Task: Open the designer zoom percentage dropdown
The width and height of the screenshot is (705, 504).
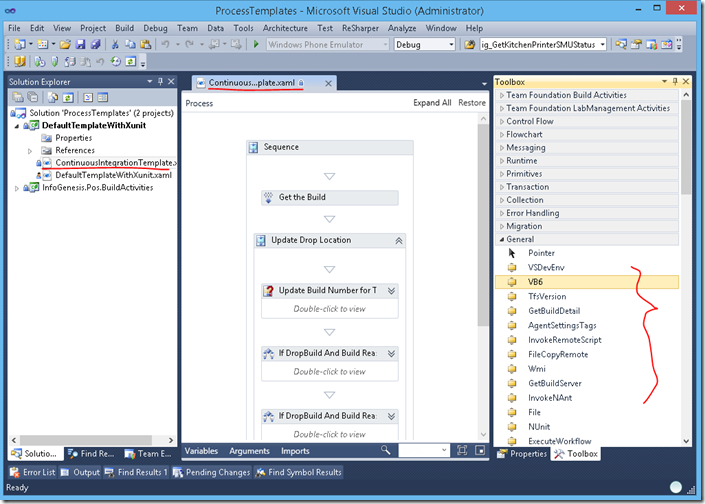Action: coord(444,450)
